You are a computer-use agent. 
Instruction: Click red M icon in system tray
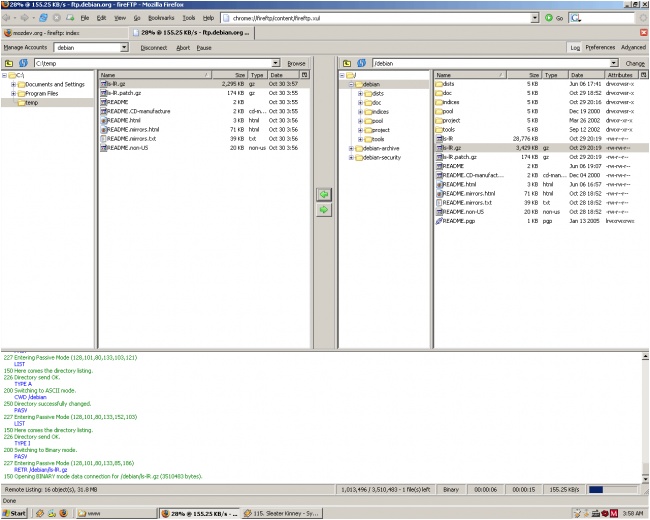click(x=614, y=513)
